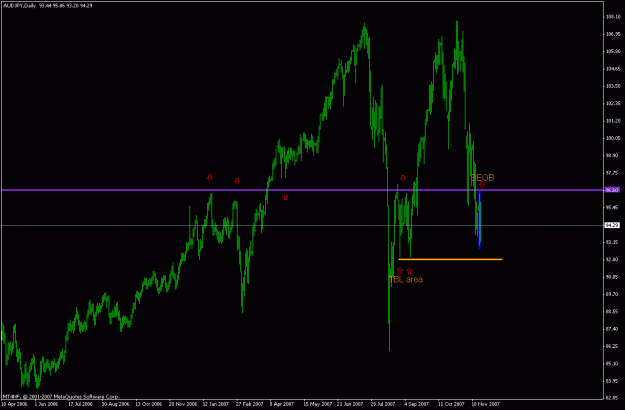Click the 30 Aug 2006 date label
The height and width of the screenshot is (410, 625).
pos(115,404)
